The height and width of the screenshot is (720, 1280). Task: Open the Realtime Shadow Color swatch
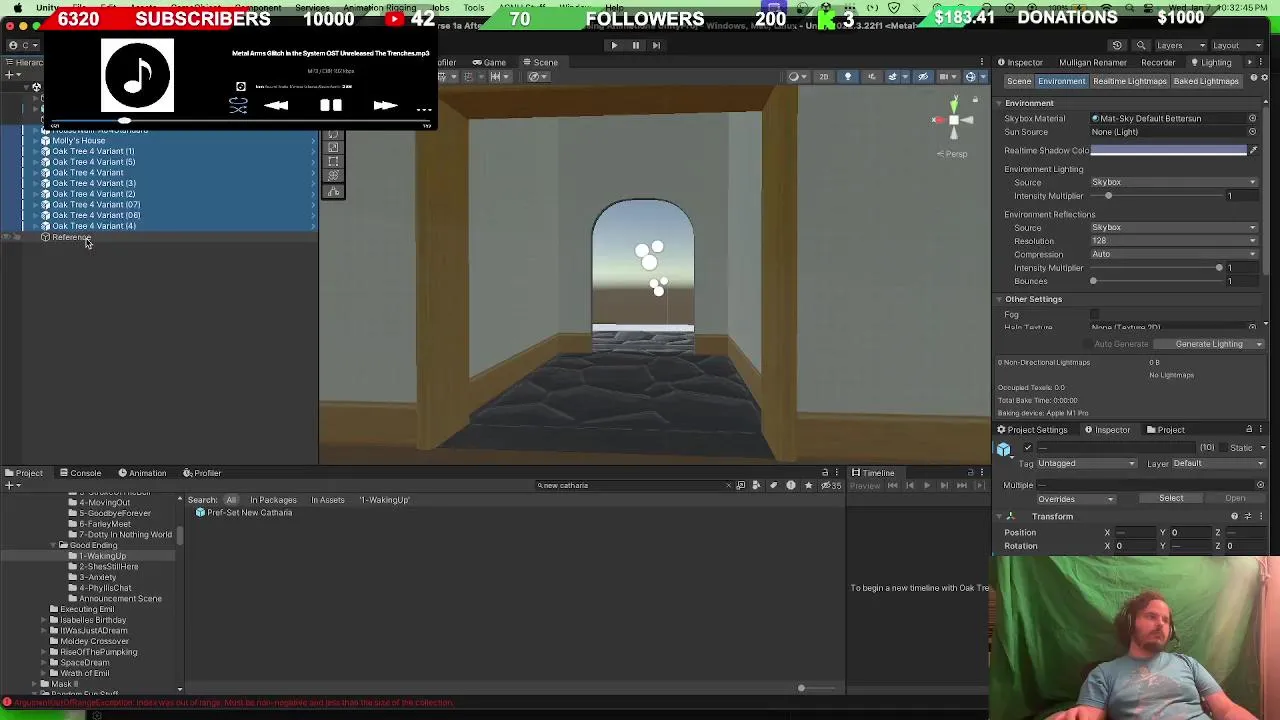pos(1168,150)
